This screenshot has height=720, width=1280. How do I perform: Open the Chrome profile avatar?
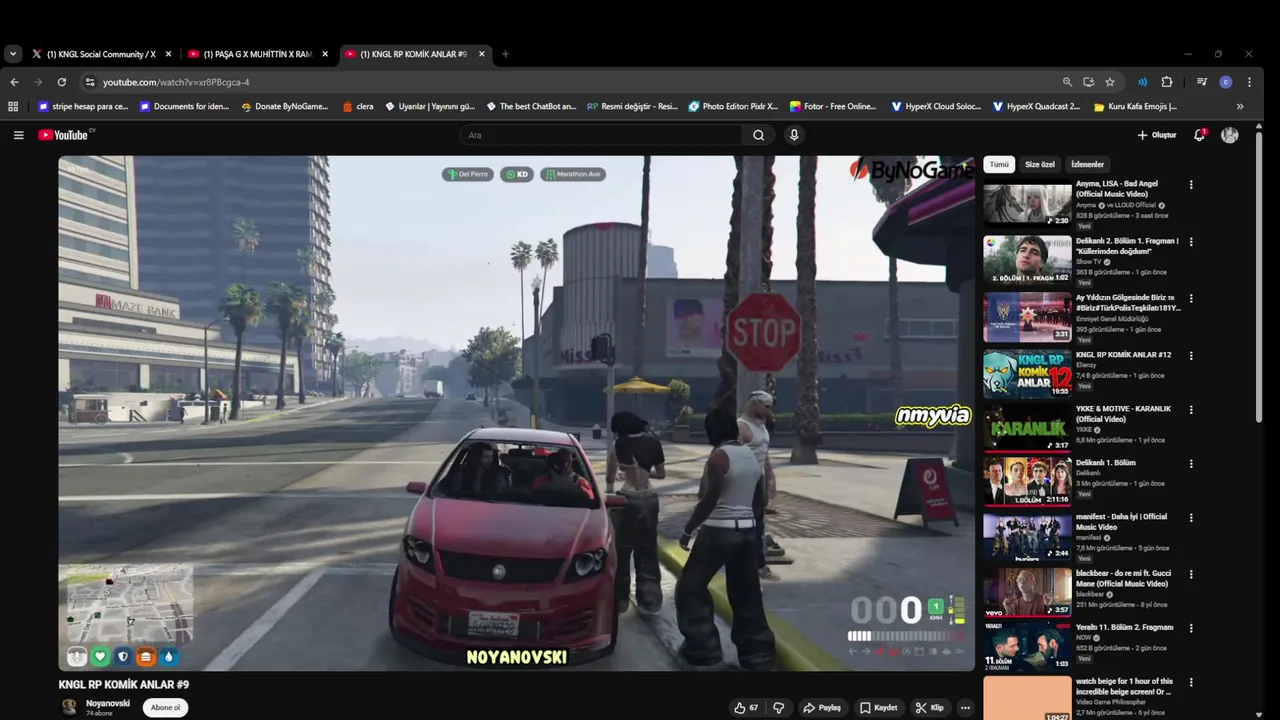coord(1225,82)
